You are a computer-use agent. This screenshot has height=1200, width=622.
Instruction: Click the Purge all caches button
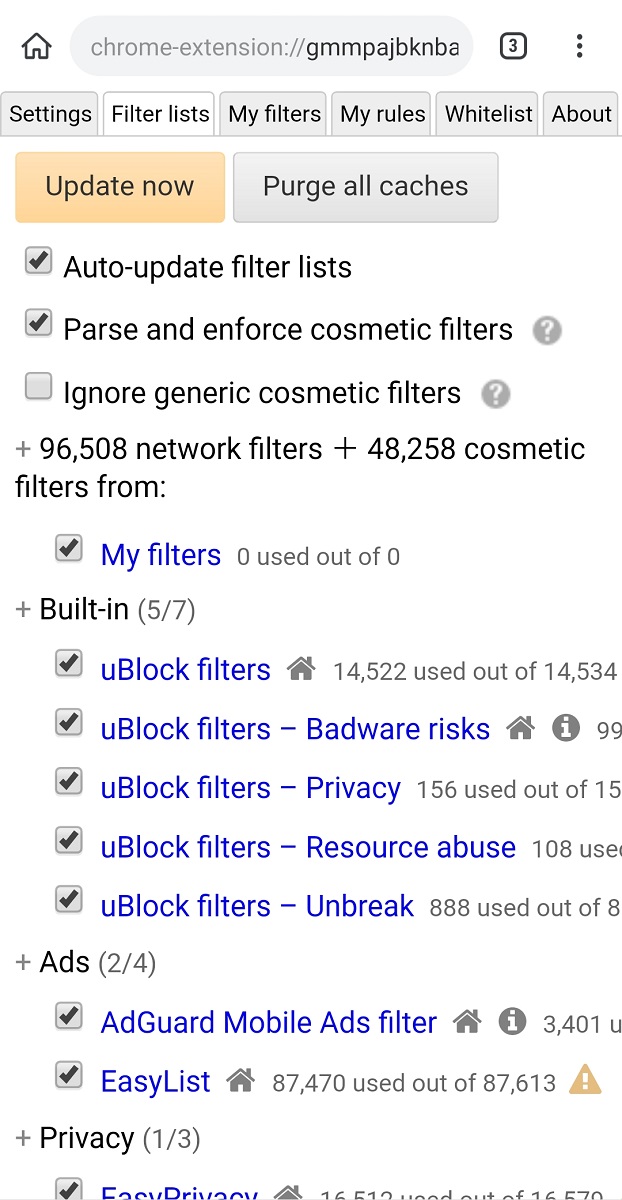pos(365,187)
